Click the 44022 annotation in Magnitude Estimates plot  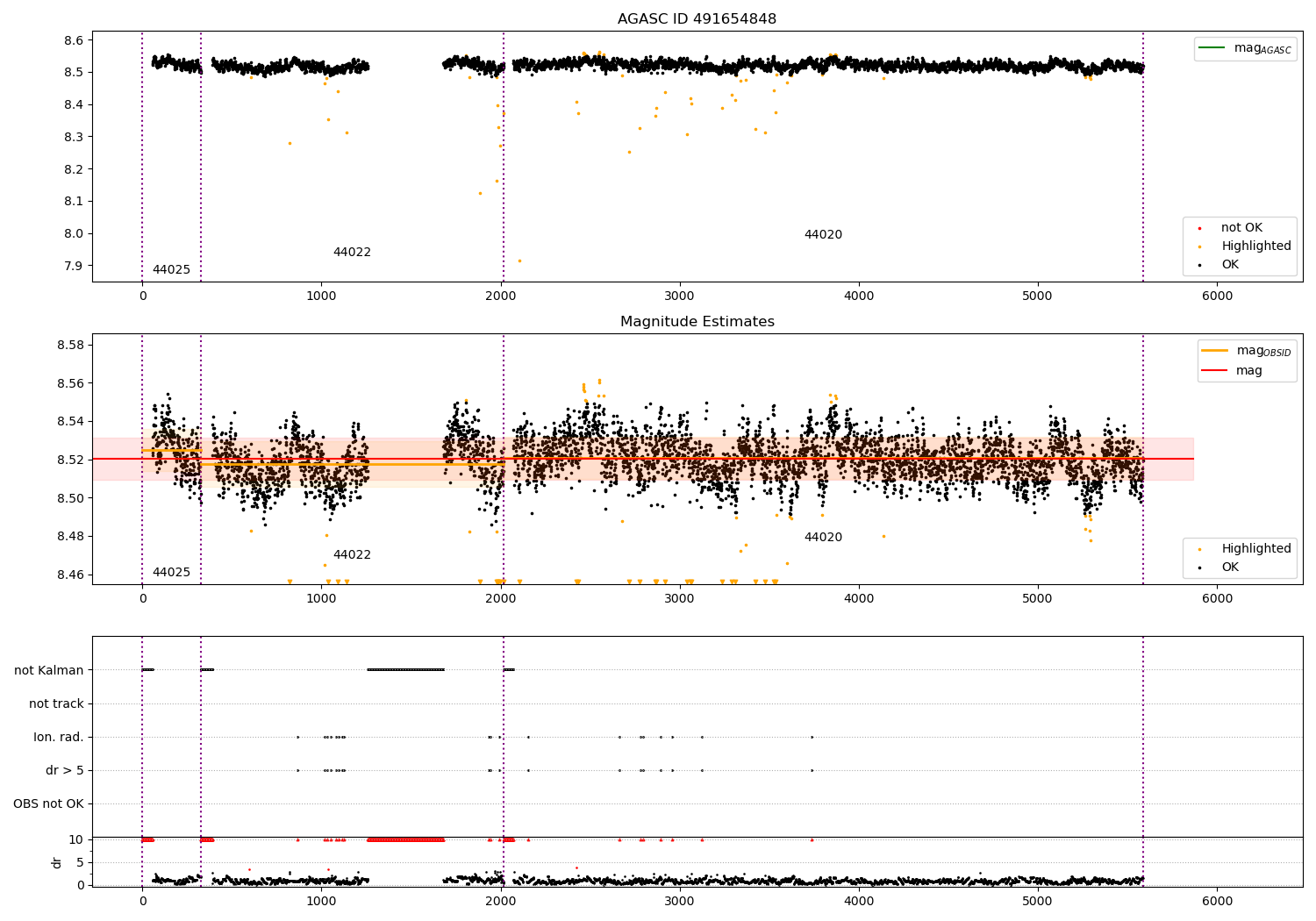point(352,555)
